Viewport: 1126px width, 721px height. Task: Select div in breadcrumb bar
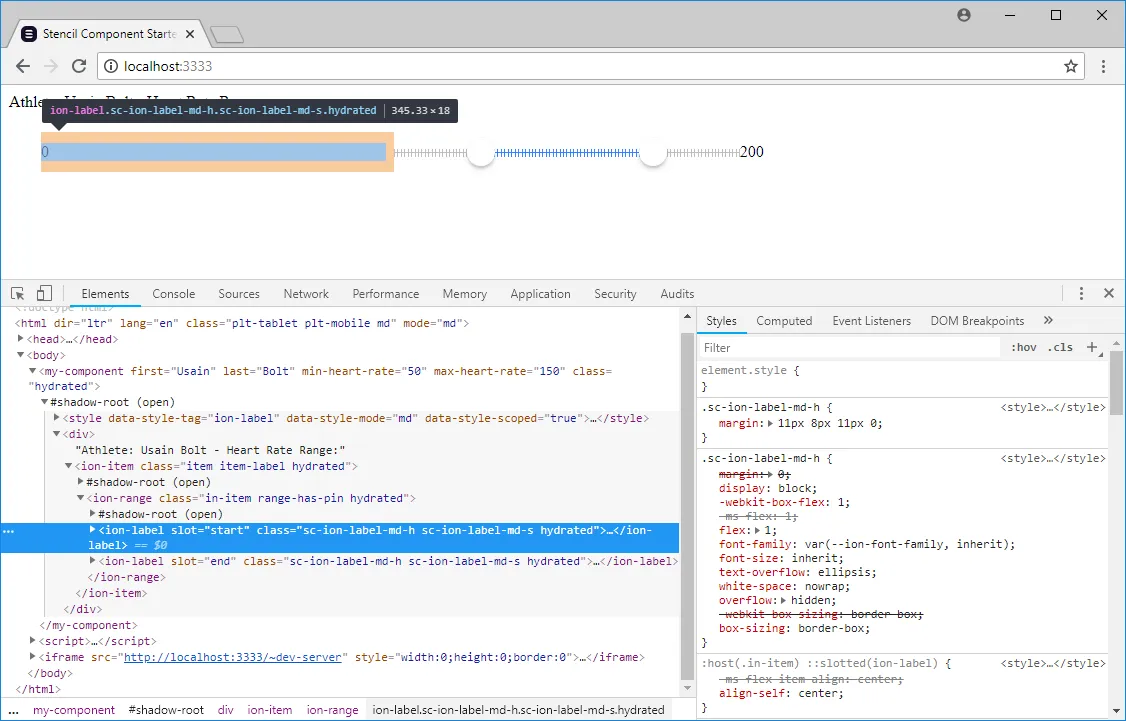225,710
